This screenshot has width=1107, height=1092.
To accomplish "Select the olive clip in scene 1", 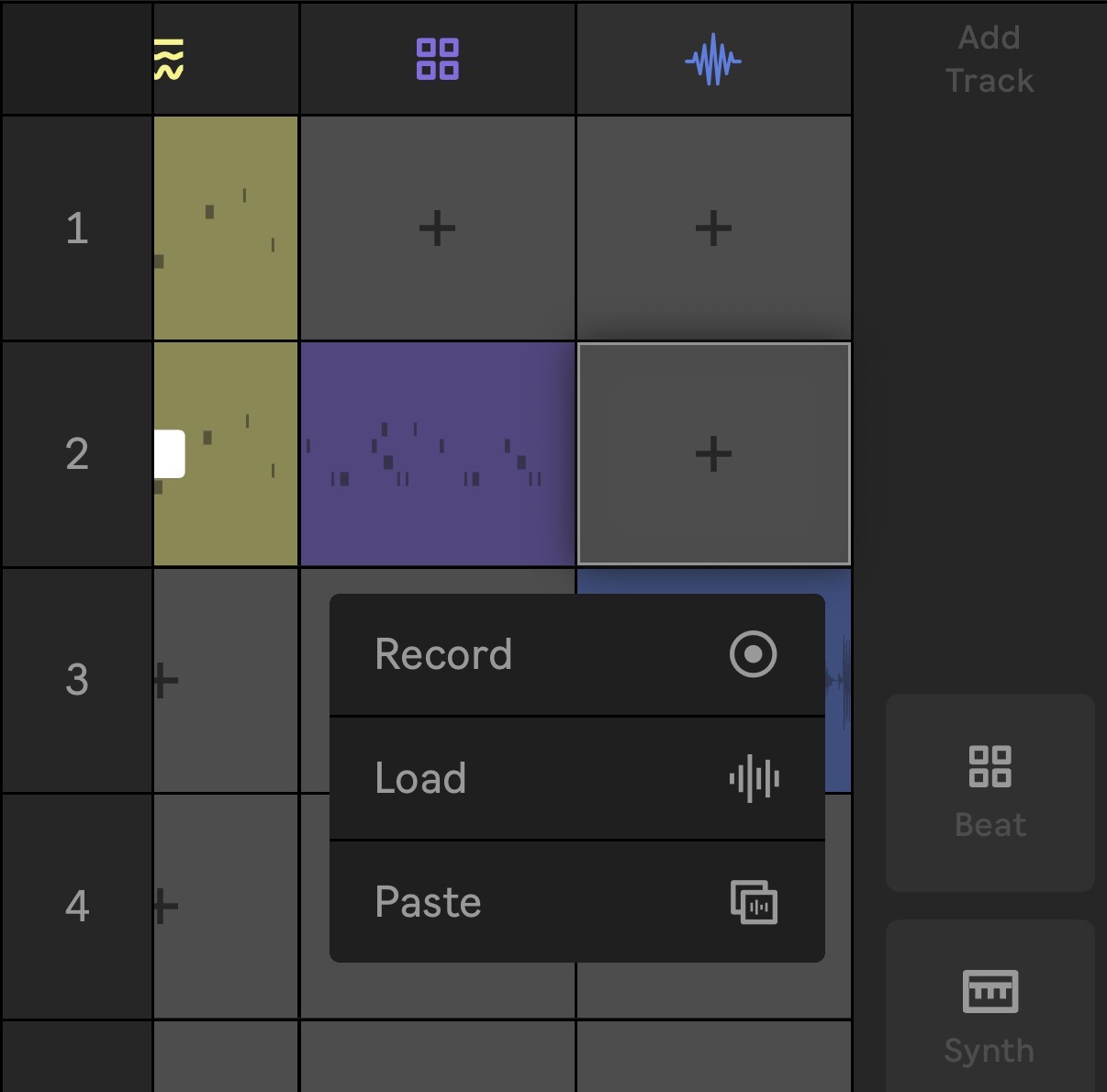I will pos(226,228).
